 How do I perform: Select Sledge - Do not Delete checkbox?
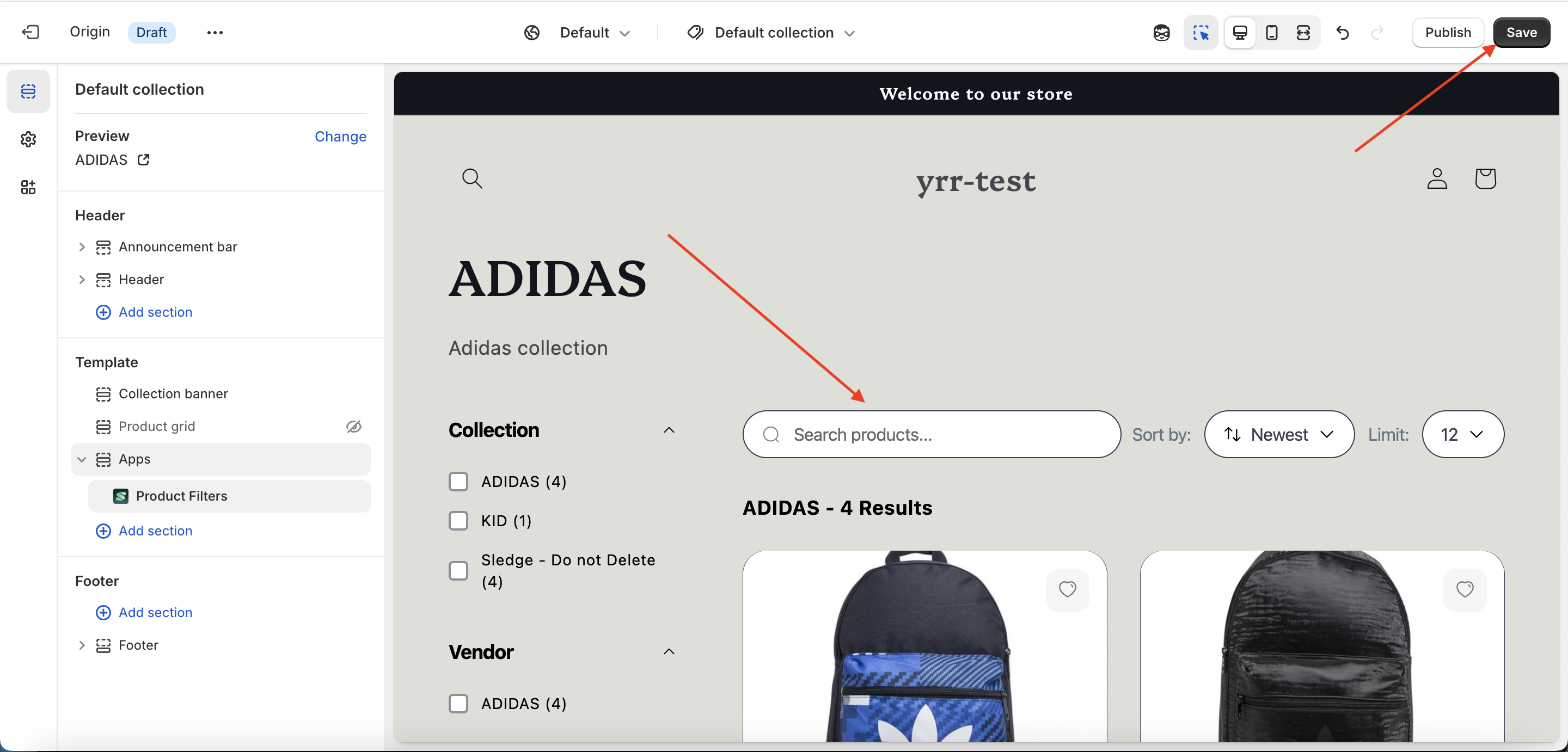[458, 571]
